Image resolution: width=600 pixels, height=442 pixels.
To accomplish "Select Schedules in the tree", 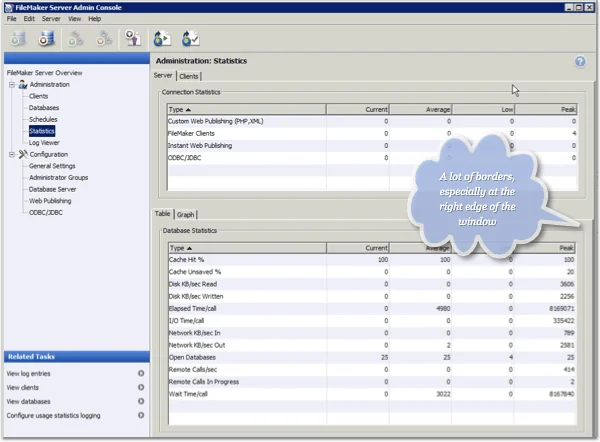I will [43, 119].
